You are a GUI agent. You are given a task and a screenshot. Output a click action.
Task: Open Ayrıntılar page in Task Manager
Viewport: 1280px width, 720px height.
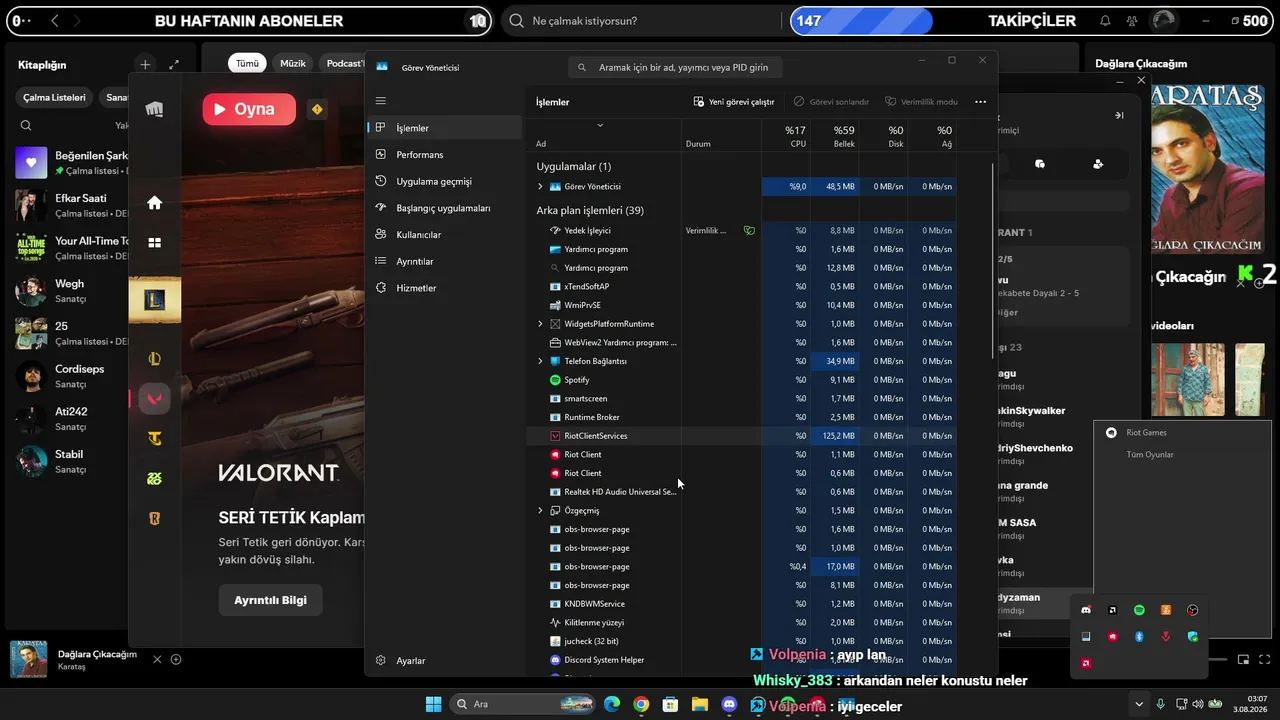tap(445, 261)
